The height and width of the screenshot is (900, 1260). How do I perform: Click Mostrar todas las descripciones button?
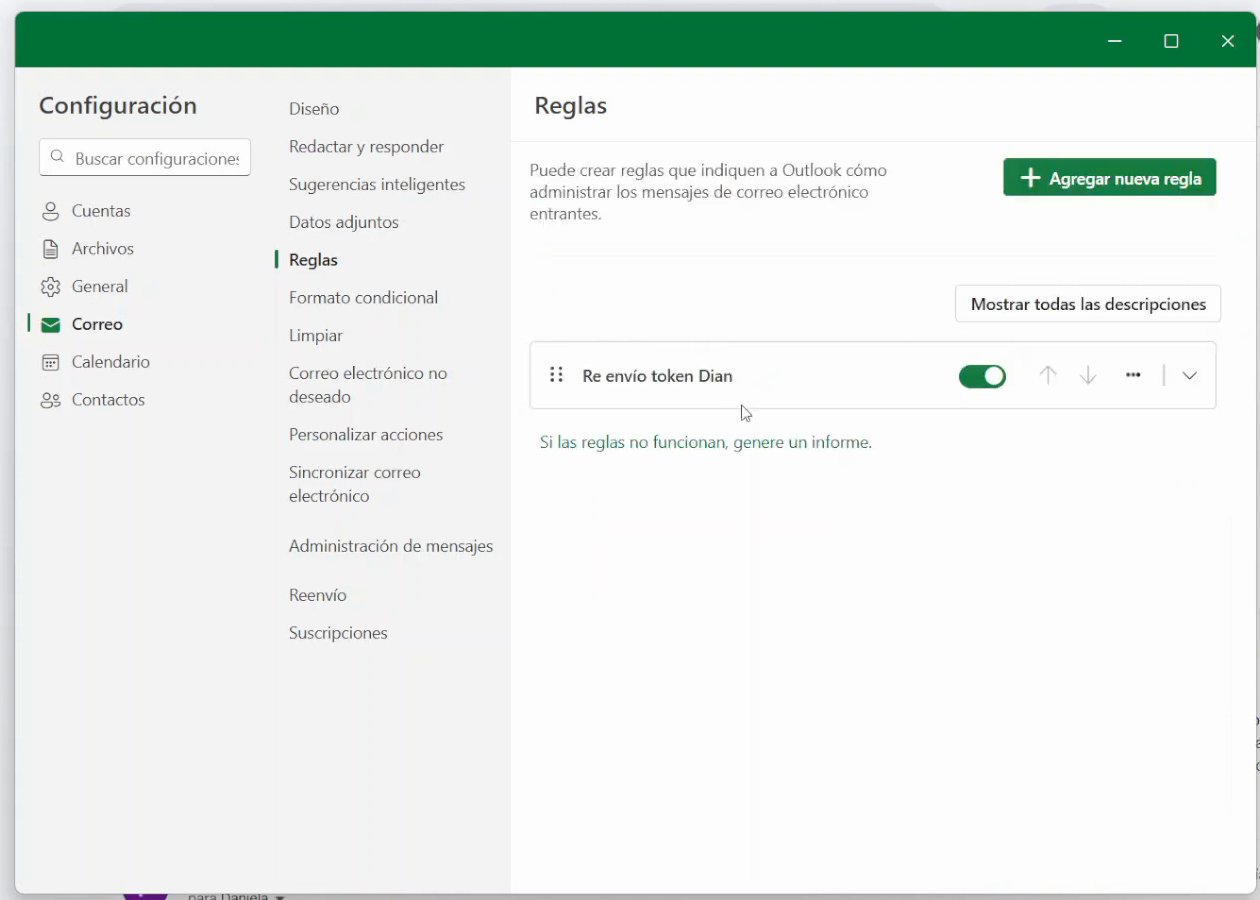pos(1088,304)
